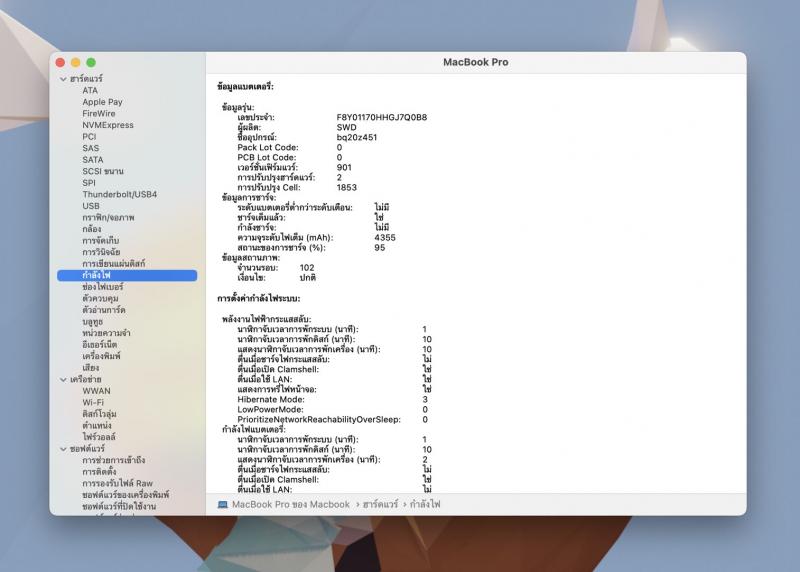Screen dimensions: 800x572
Task: Select เสียง audio entry
Action: click(x=91, y=368)
